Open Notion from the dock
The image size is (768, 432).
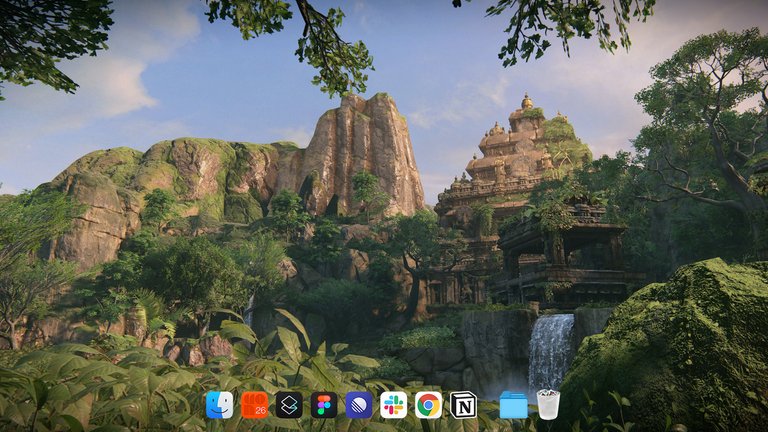[x=463, y=405]
